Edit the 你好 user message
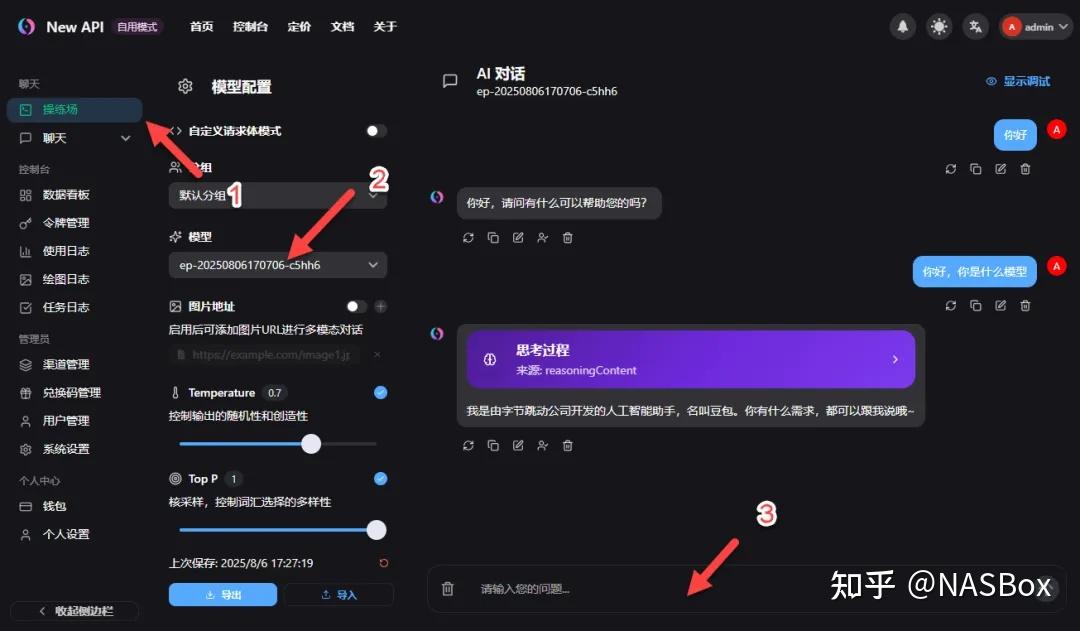 [1000, 169]
